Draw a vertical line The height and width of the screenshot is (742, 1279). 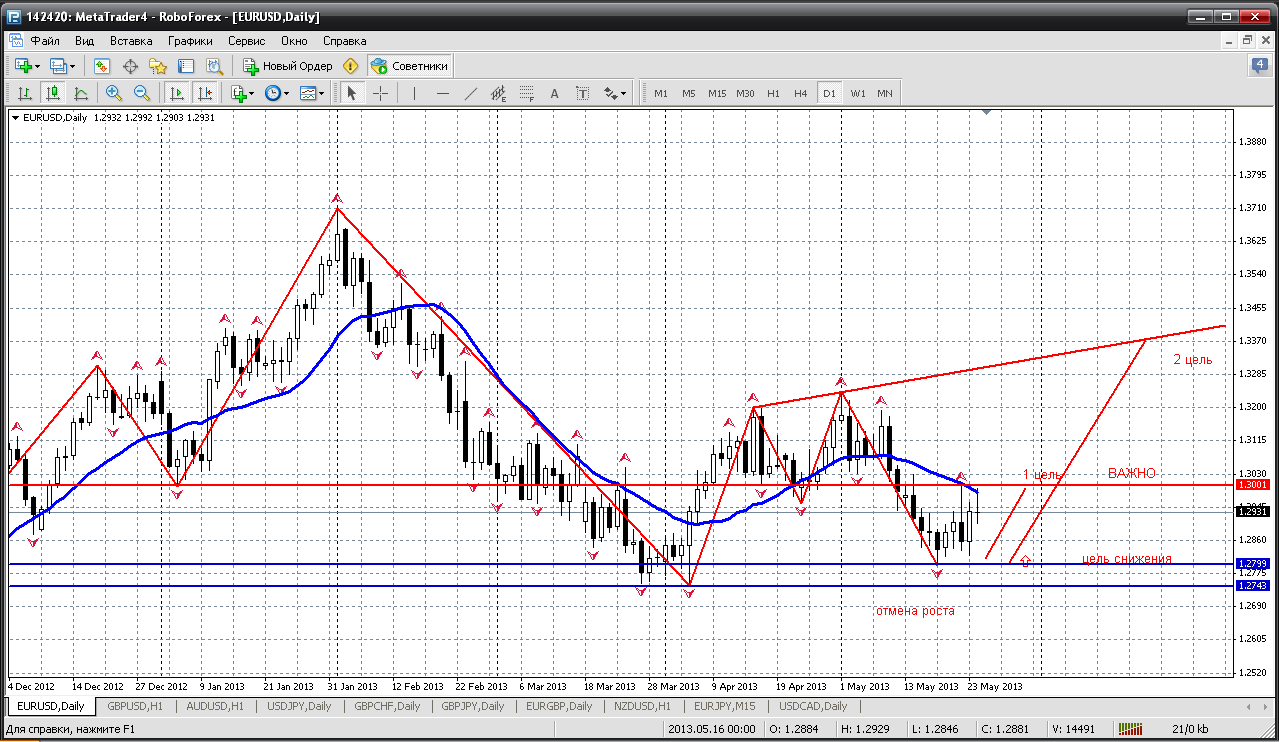click(414, 93)
